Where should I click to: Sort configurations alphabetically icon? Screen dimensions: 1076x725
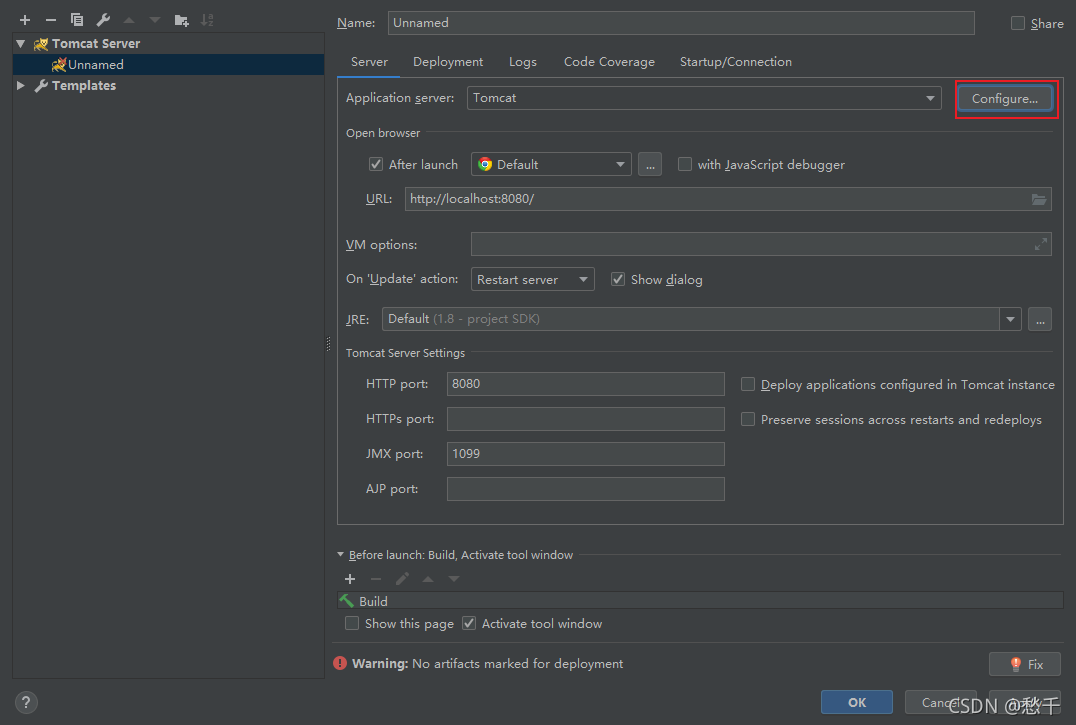(x=207, y=20)
